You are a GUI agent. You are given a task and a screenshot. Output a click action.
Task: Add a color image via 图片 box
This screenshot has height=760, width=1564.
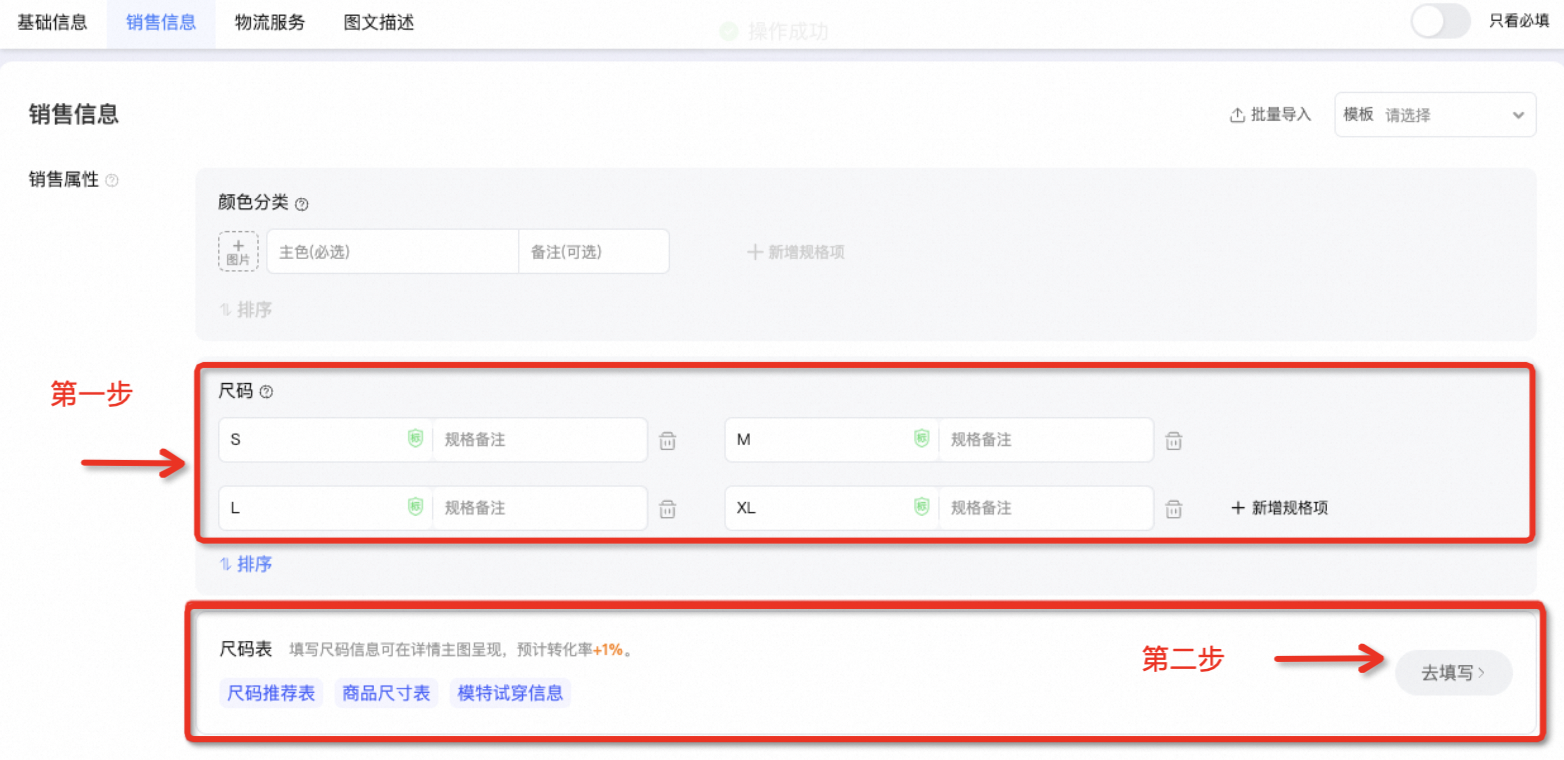[238, 251]
